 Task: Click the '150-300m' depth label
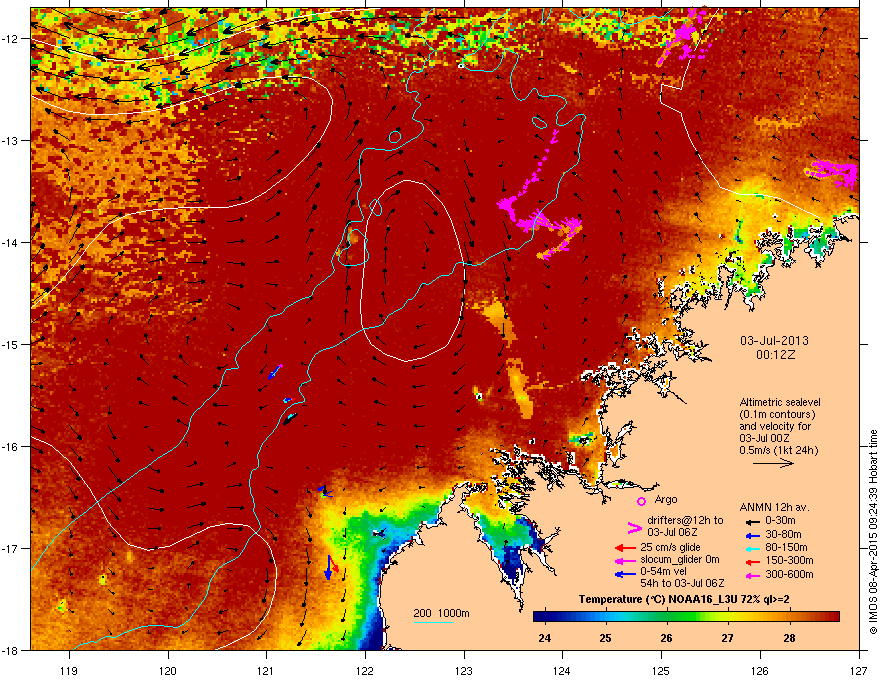pyautogui.click(x=789, y=560)
